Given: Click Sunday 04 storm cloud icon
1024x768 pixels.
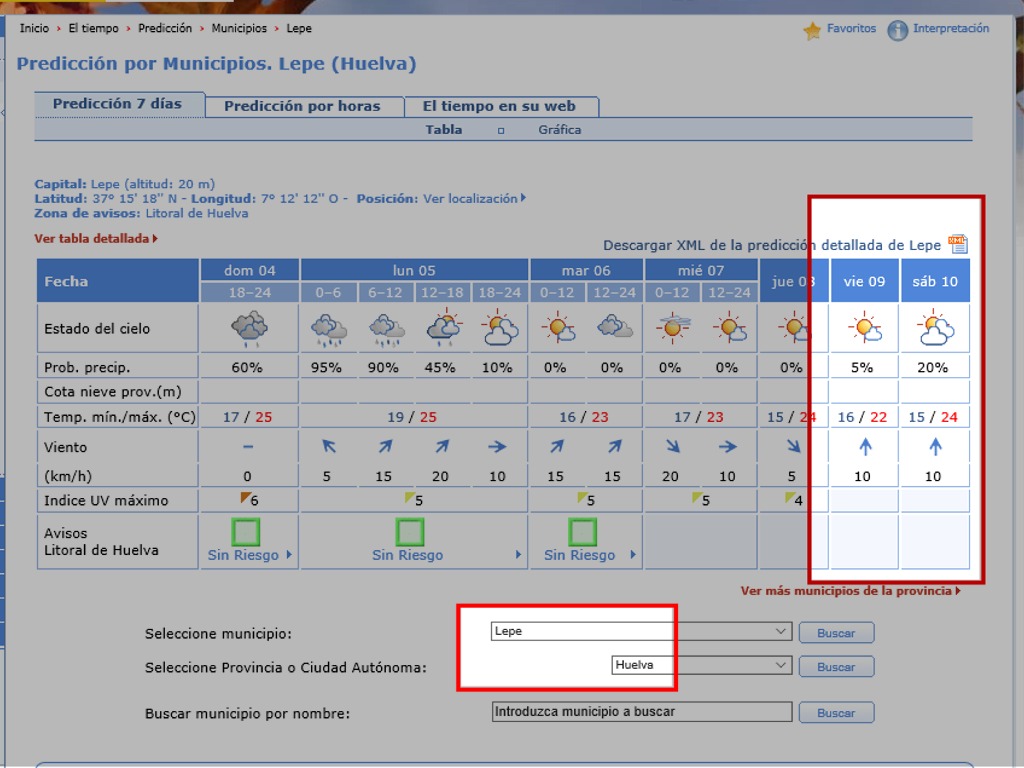Looking at the screenshot, I should click(x=248, y=328).
